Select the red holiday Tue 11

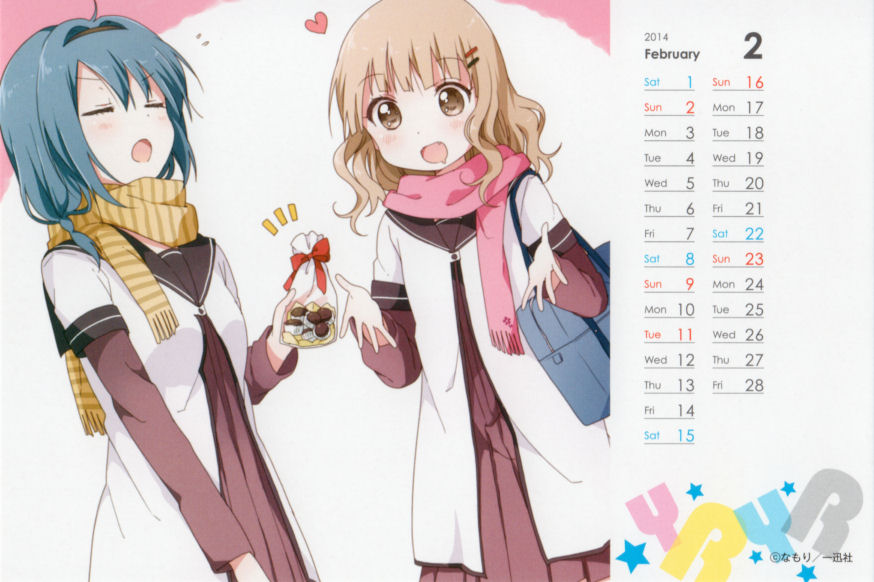point(669,335)
